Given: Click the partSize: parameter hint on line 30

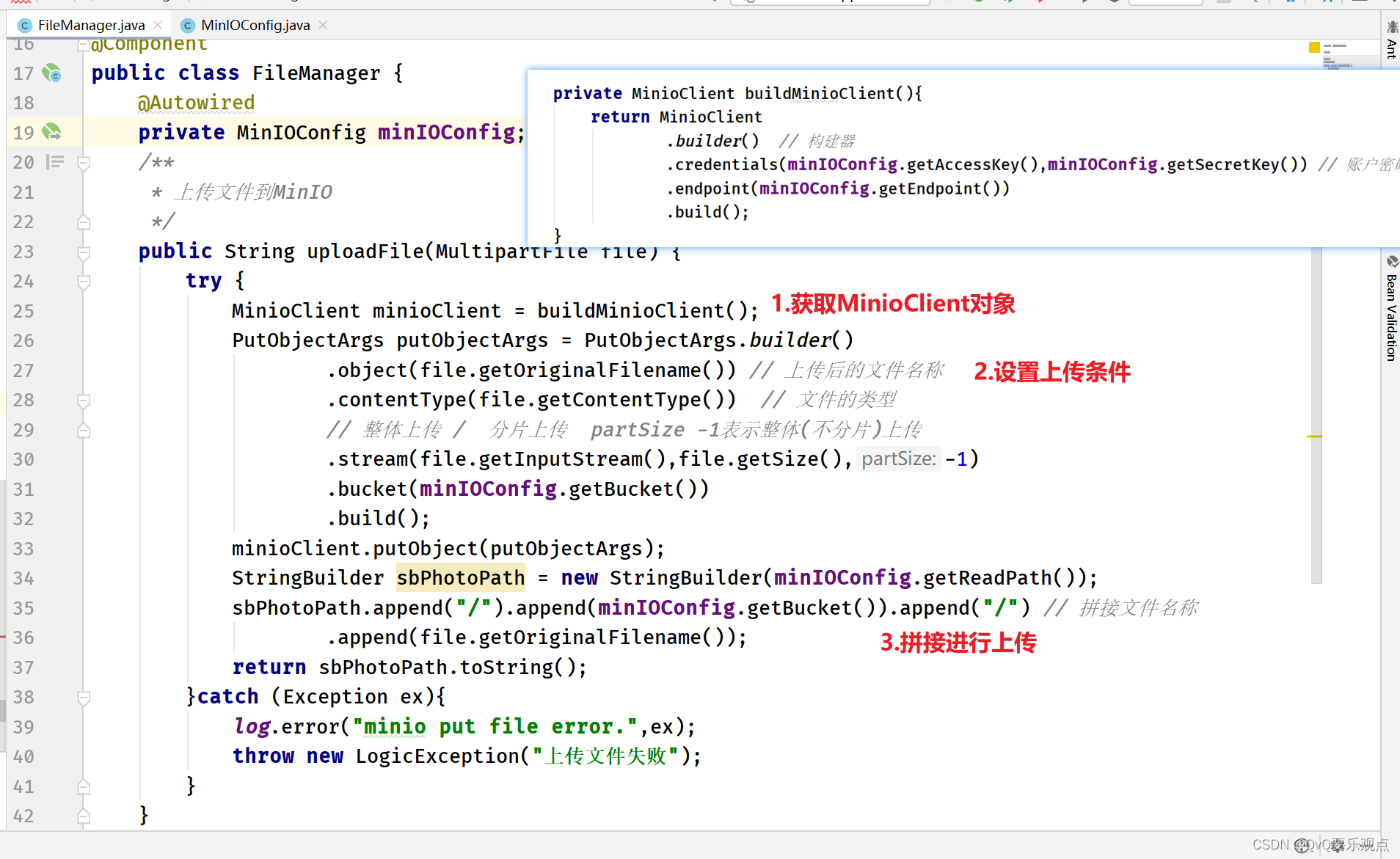Looking at the screenshot, I should [x=899, y=459].
